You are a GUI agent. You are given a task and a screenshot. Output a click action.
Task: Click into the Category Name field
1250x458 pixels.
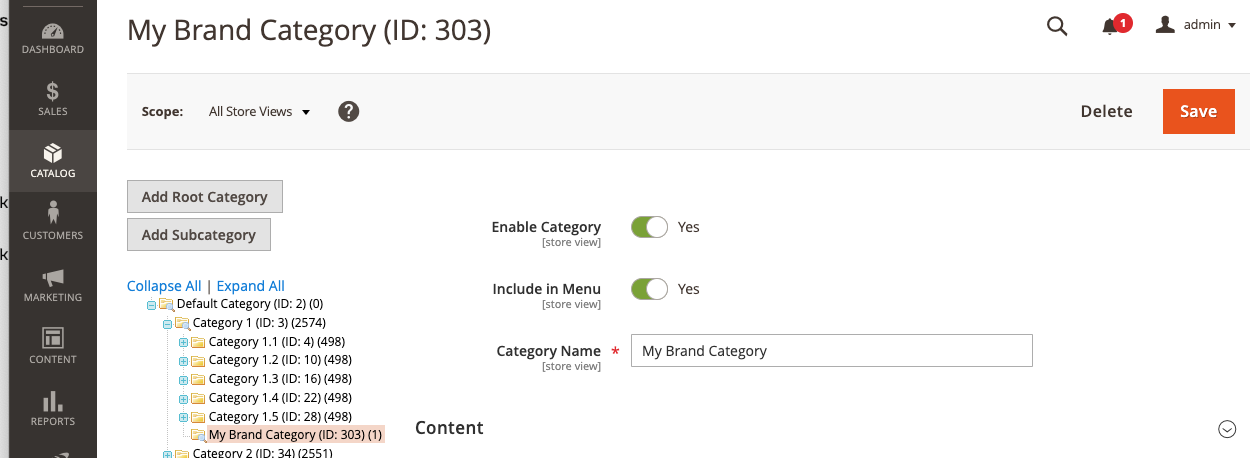[831, 351]
